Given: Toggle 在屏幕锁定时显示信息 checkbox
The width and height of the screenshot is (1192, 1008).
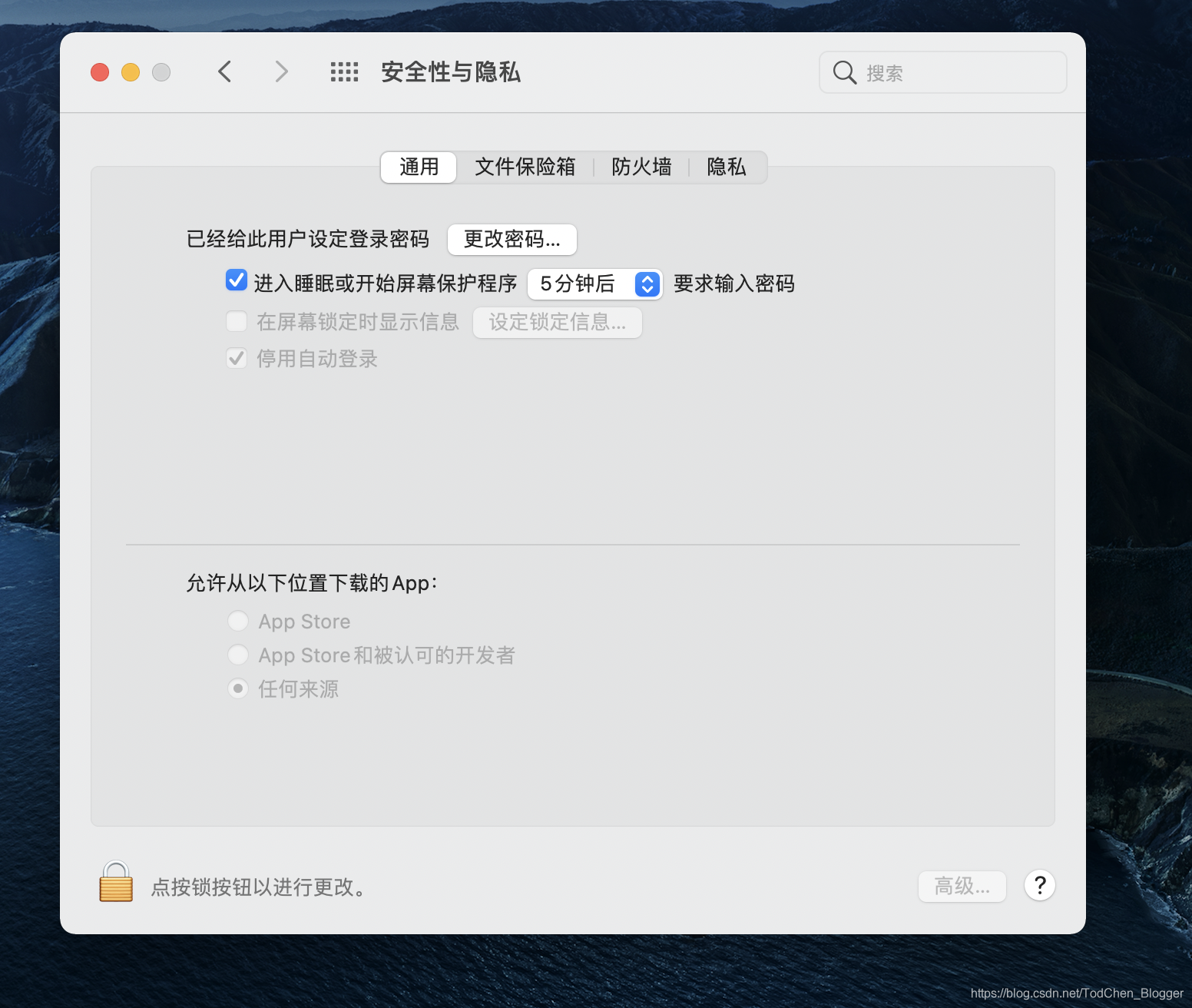Looking at the screenshot, I should 237,320.
